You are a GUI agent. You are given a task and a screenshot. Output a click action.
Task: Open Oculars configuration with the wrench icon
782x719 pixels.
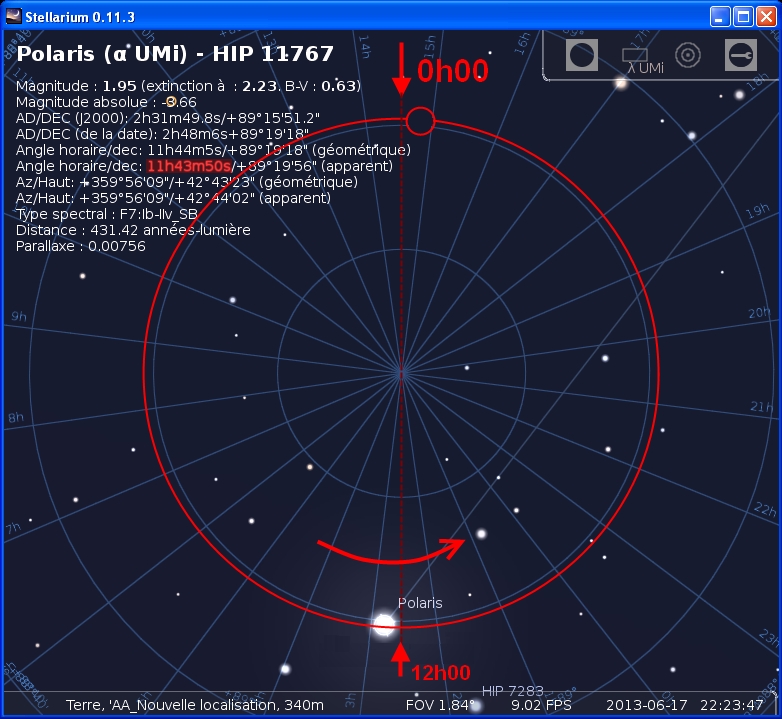[x=741, y=55]
